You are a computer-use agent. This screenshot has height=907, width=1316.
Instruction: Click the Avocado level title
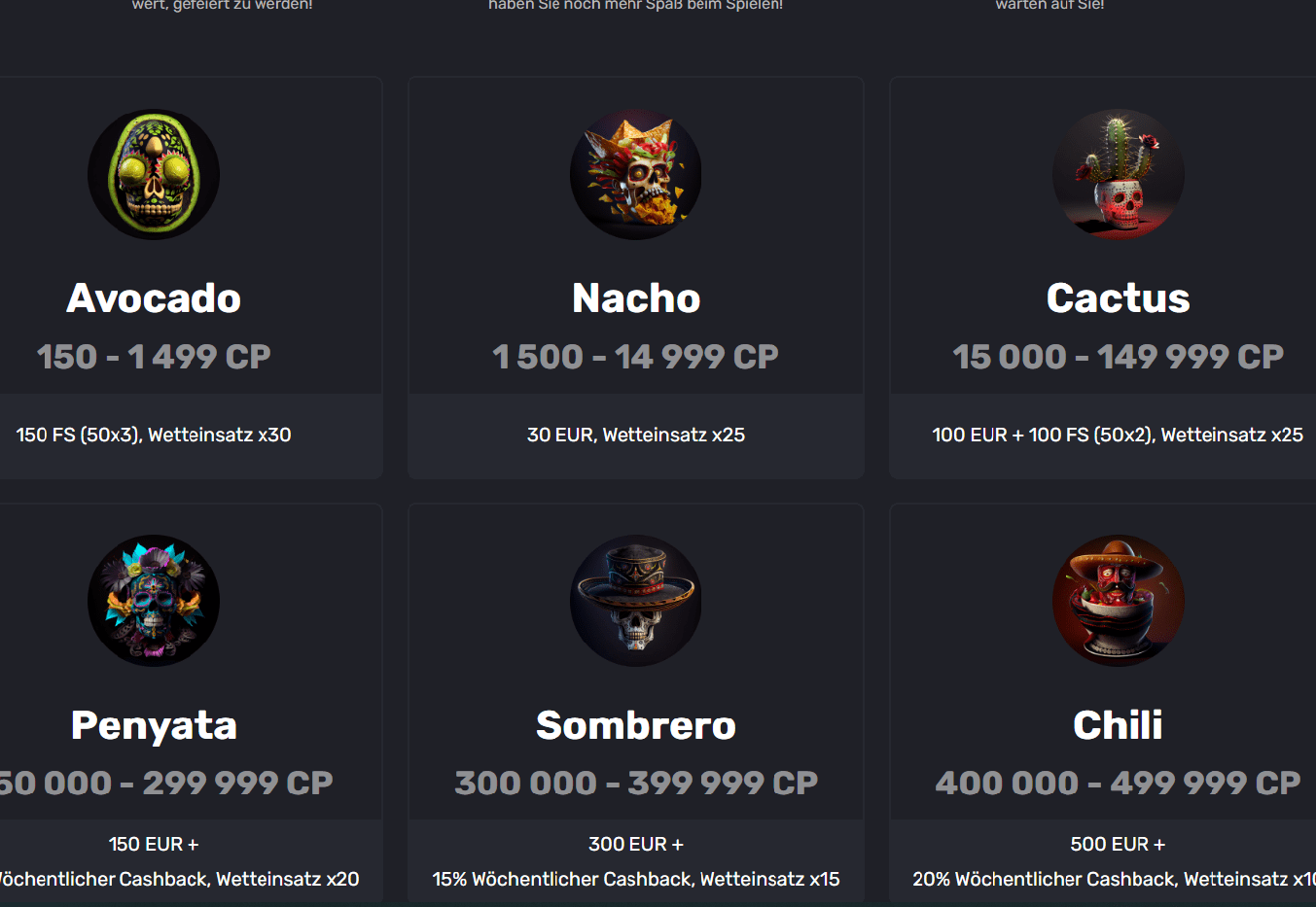(x=154, y=298)
